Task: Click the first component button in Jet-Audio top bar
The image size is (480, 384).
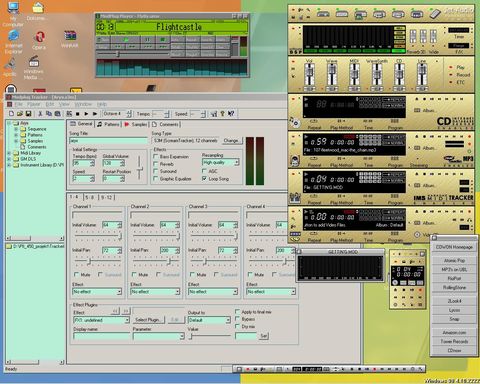Action: tap(323, 14)
